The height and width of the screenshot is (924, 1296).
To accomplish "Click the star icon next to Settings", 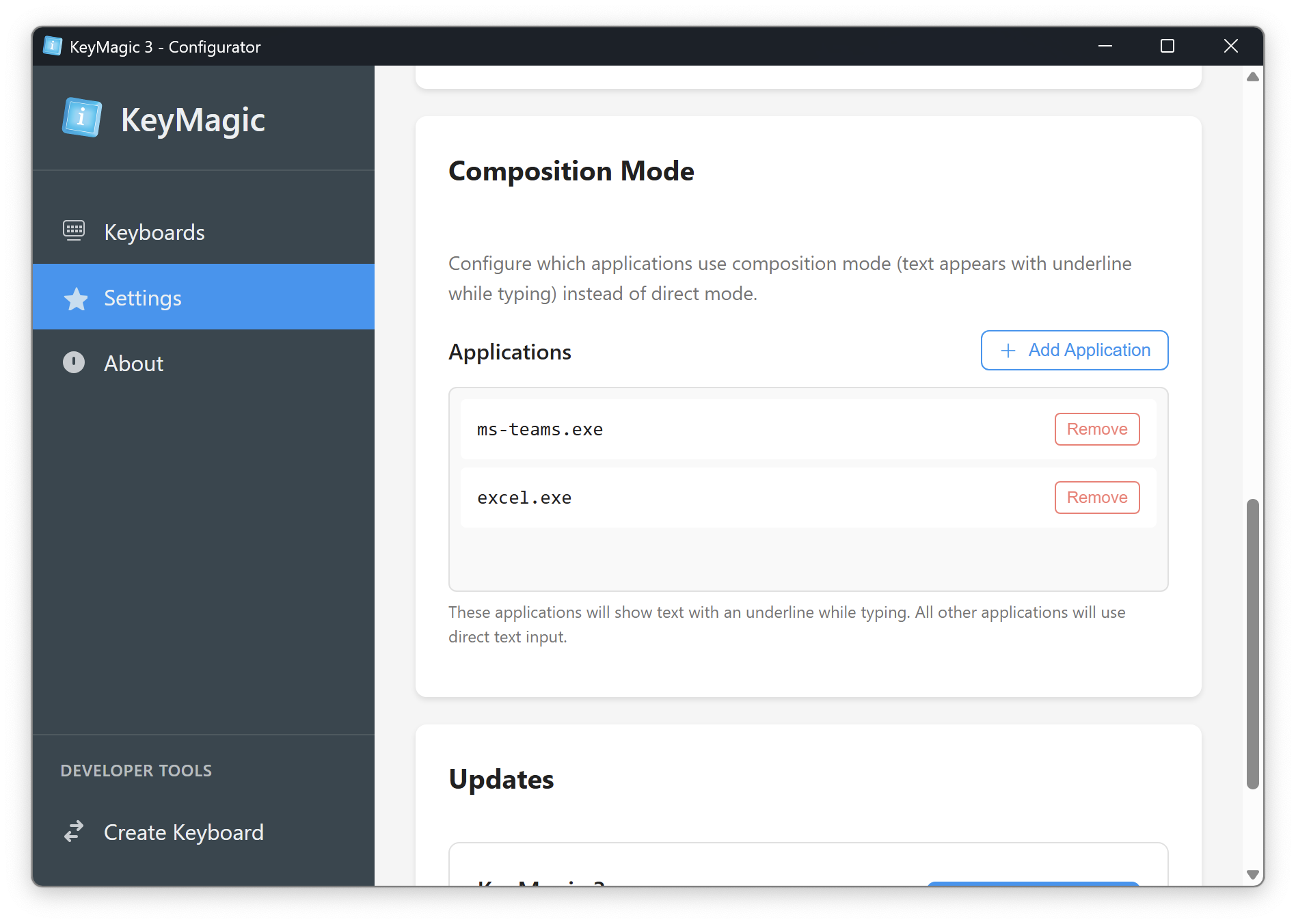I will coord(75,298).
